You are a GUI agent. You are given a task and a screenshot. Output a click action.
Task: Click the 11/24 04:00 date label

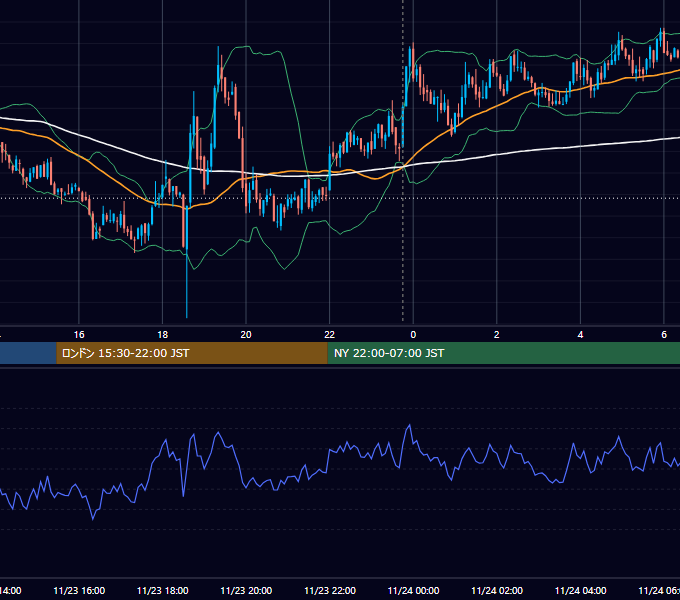point(581,590)
